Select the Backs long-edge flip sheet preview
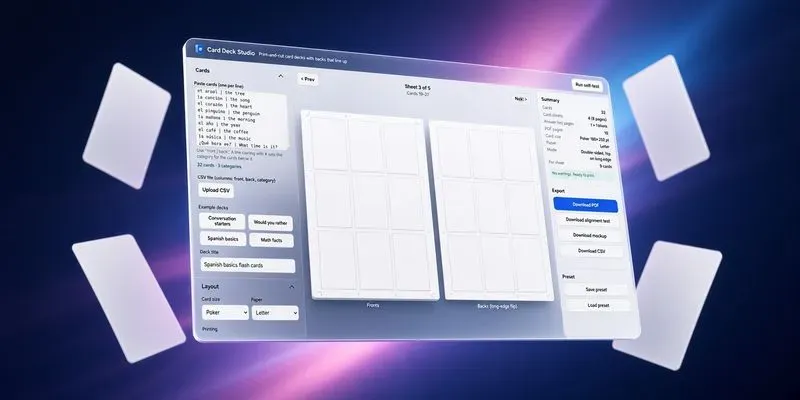Screen dimensions: 800x400 click(491, 210)
